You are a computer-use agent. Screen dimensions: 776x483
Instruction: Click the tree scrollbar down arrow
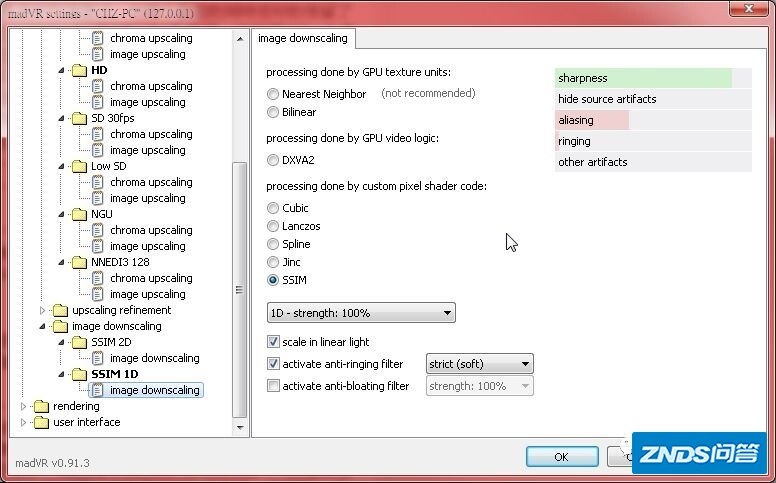240,427
